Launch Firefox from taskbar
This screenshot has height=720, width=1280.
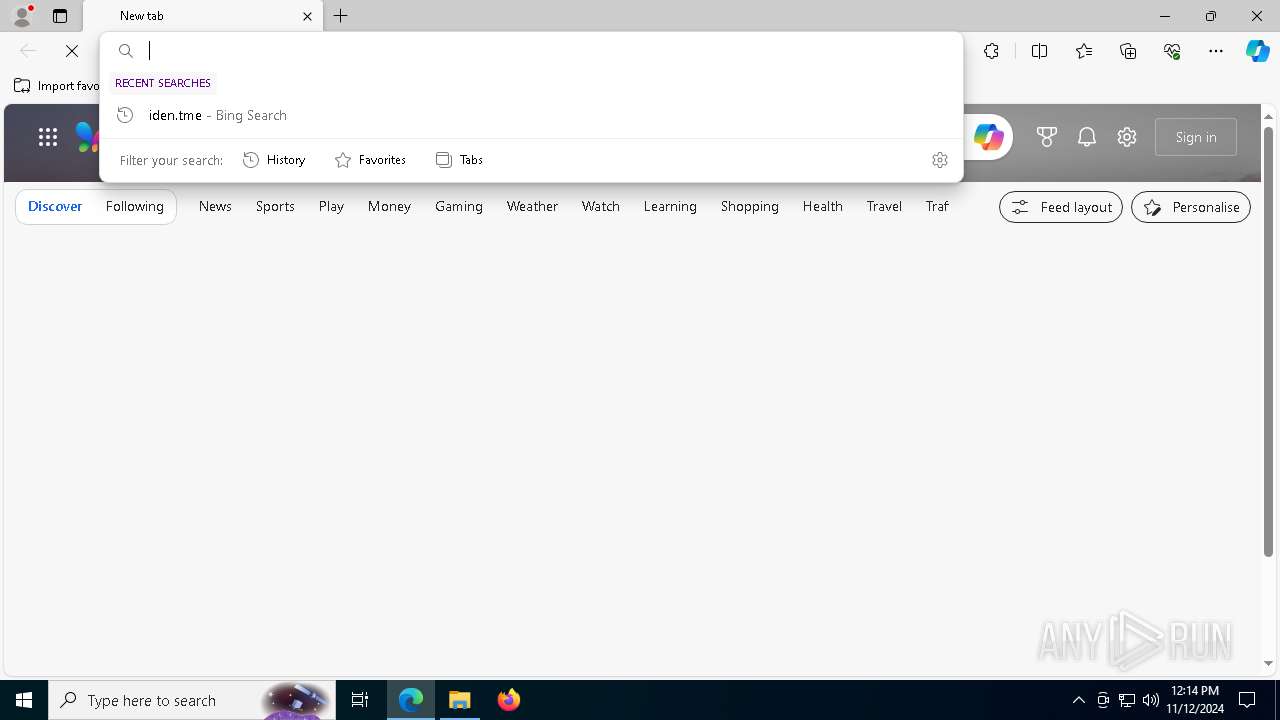tap(509, 700)
